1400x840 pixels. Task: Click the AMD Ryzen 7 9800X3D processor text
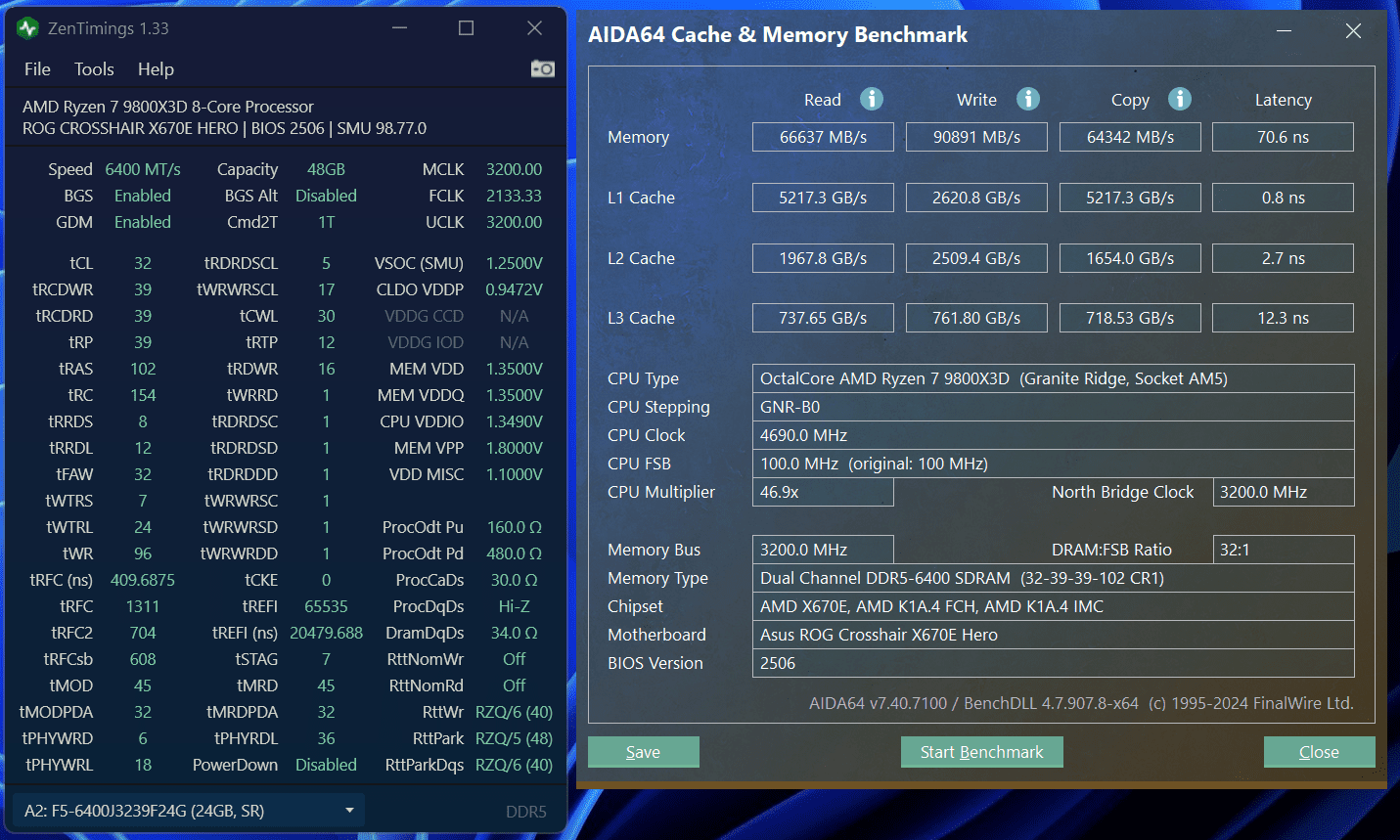[168, 107]
